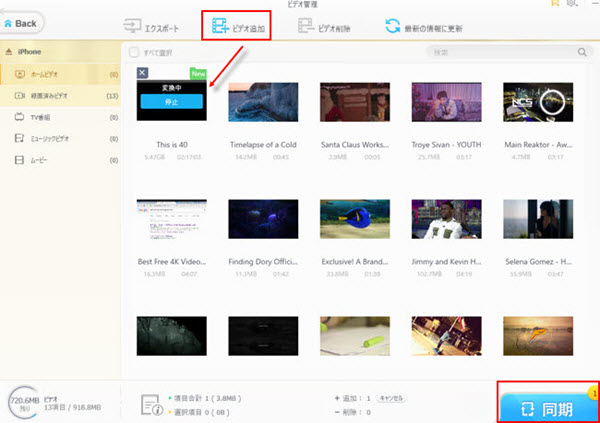
Task: Click the 'This is 40' title text
Action: pos(172,145)
